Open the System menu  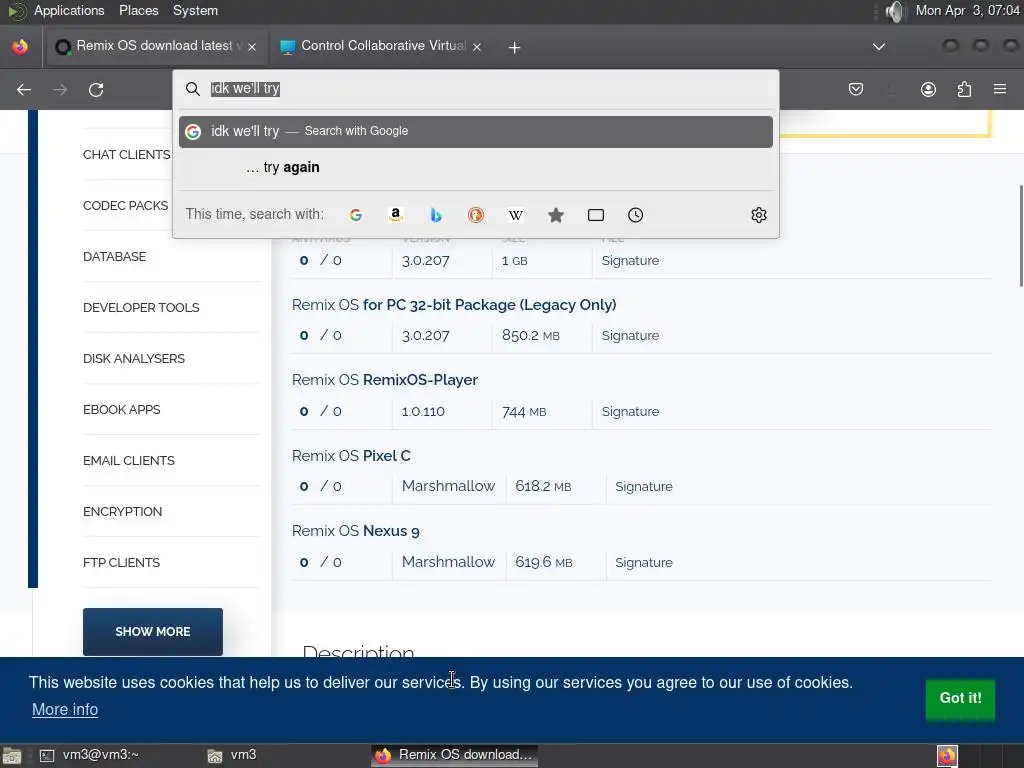click(195, 10)
